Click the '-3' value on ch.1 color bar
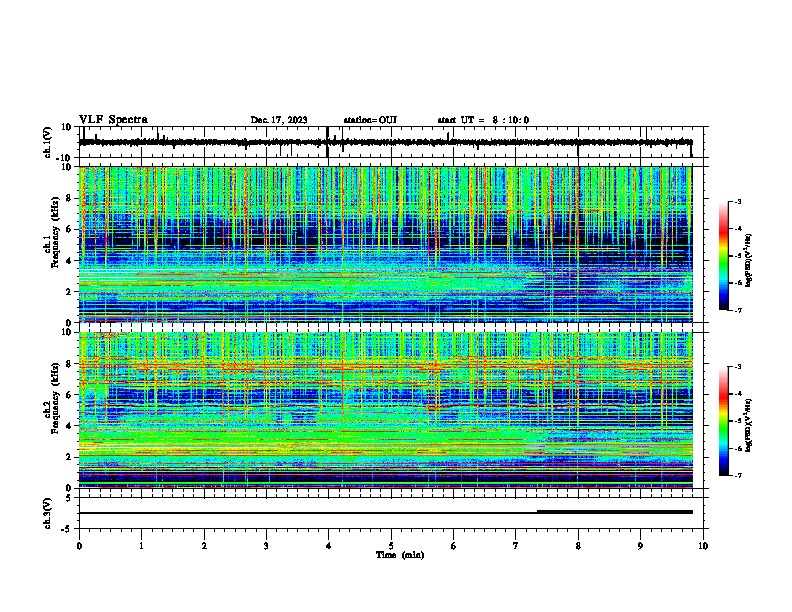 737,202
